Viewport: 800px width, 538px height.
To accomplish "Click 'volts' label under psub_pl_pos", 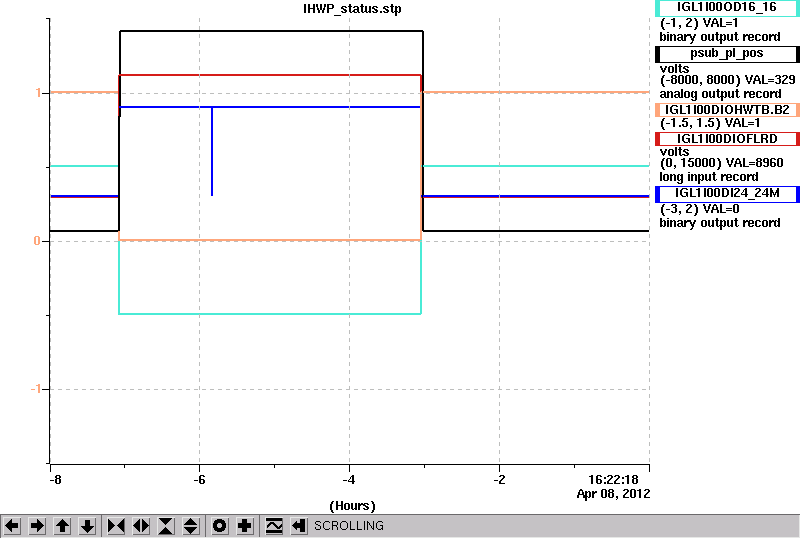I will 674,68.
